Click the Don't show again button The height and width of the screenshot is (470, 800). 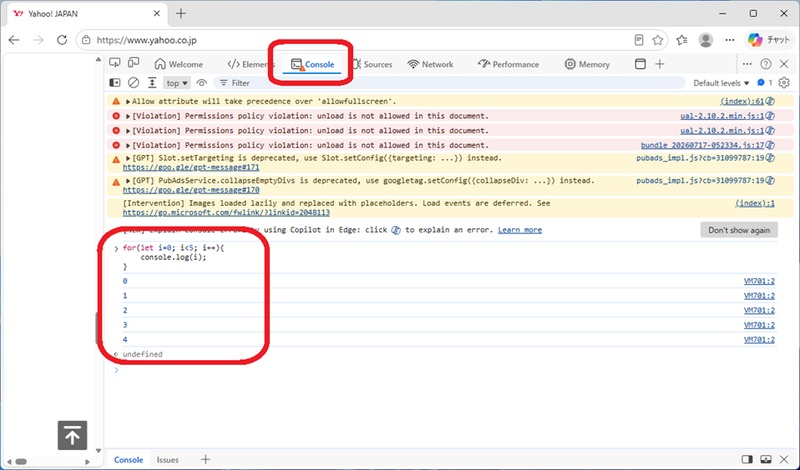pos(739,230)
